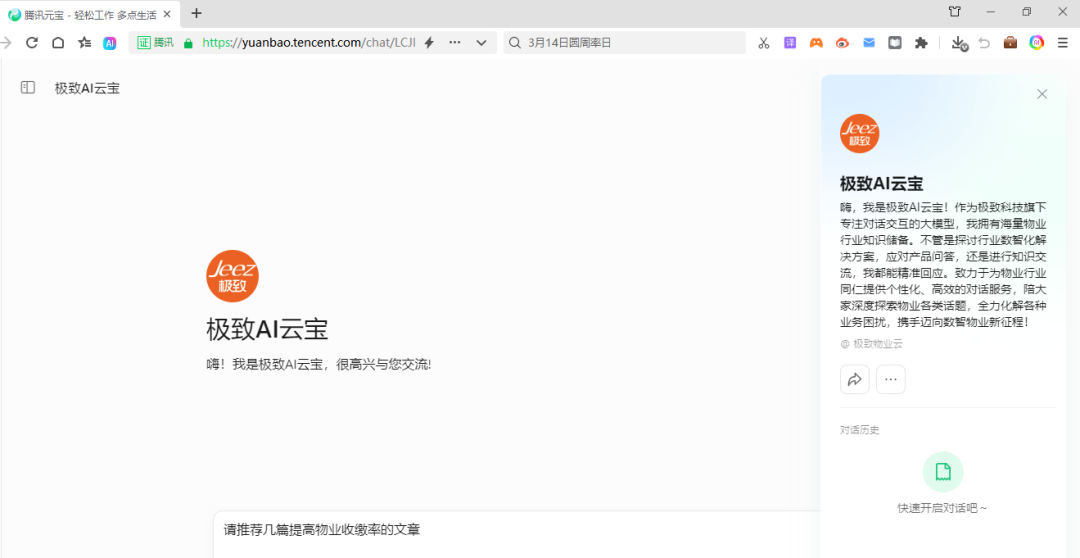Click the lightning speed mode icon
The width and height of the screenshot is (1080, 558).
(x=429, y=43)
